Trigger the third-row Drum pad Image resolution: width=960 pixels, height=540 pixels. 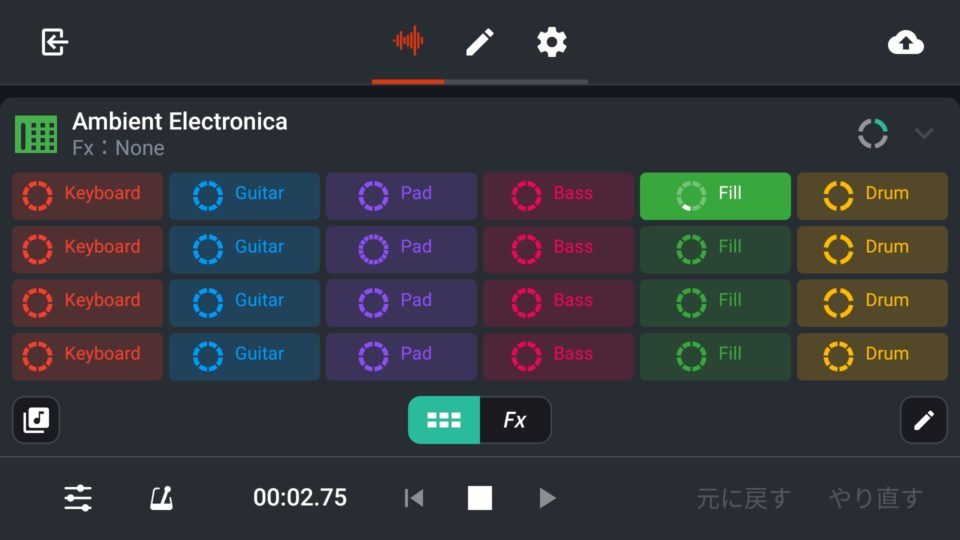[x=872, y=303]
